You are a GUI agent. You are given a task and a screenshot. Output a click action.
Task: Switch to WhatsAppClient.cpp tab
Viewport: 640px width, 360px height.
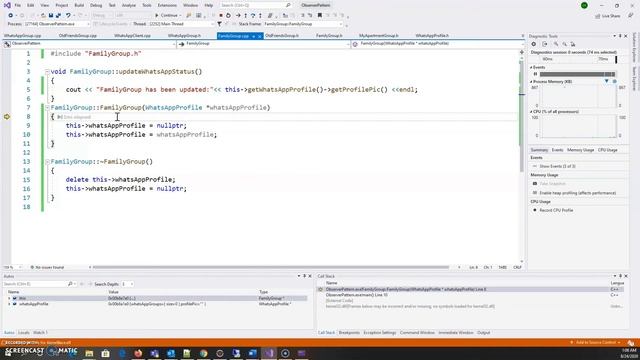[132, 36]
